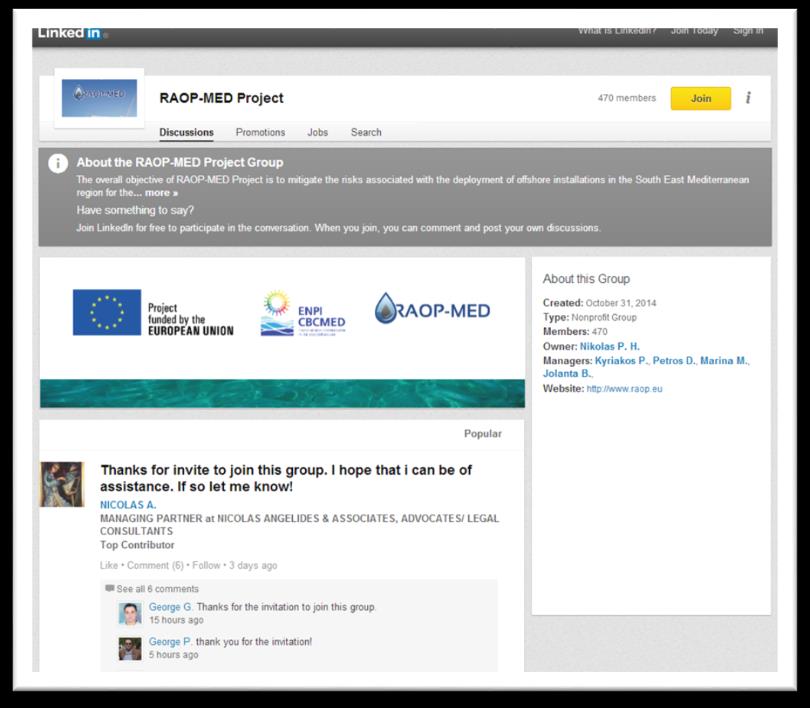This screenshot has width=810, height=708.
Task: Open manager Petros D. profile
Action: [x=674, y=360]
